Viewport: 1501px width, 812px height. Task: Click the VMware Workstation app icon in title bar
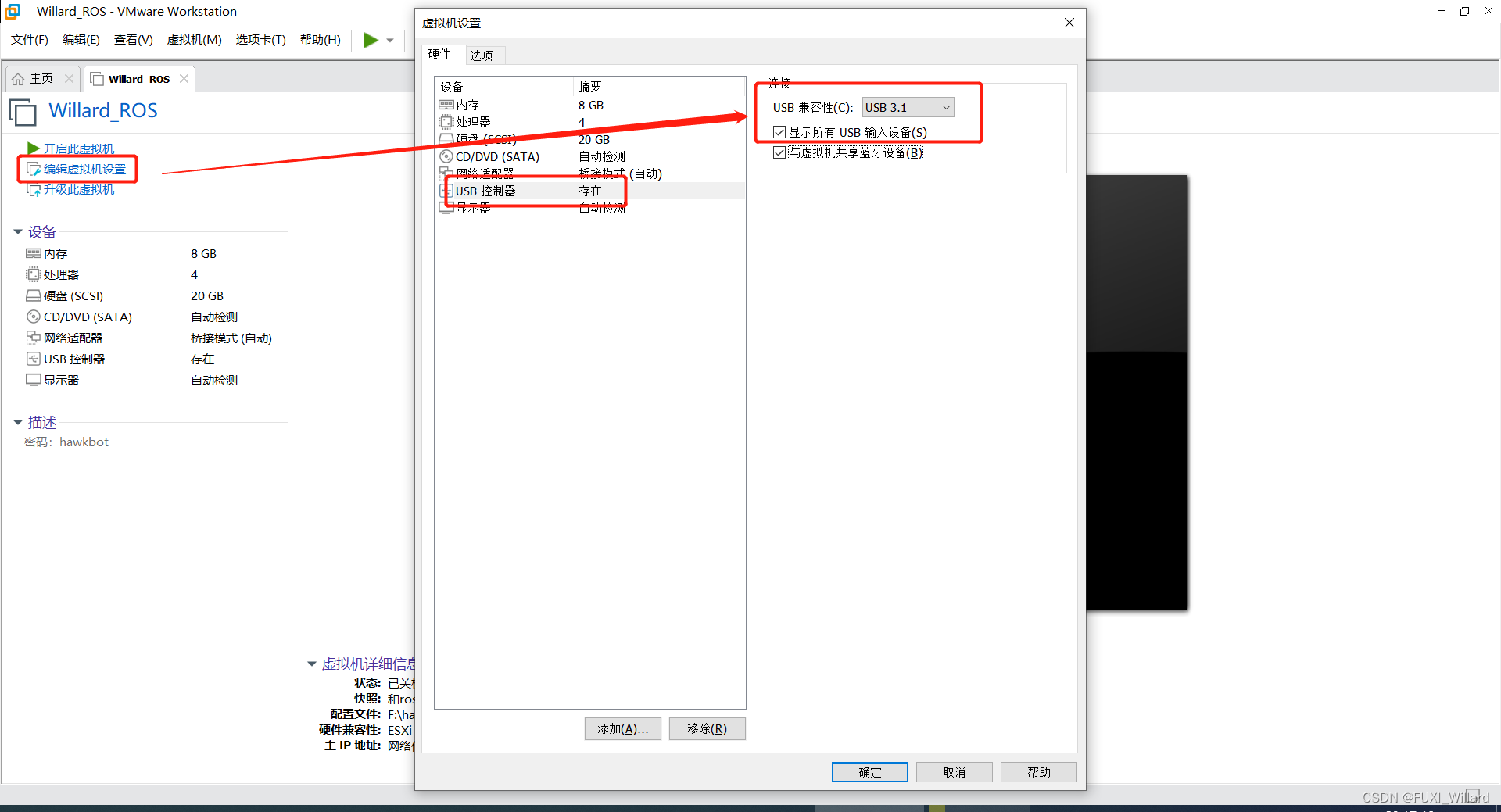coord(13,11)
